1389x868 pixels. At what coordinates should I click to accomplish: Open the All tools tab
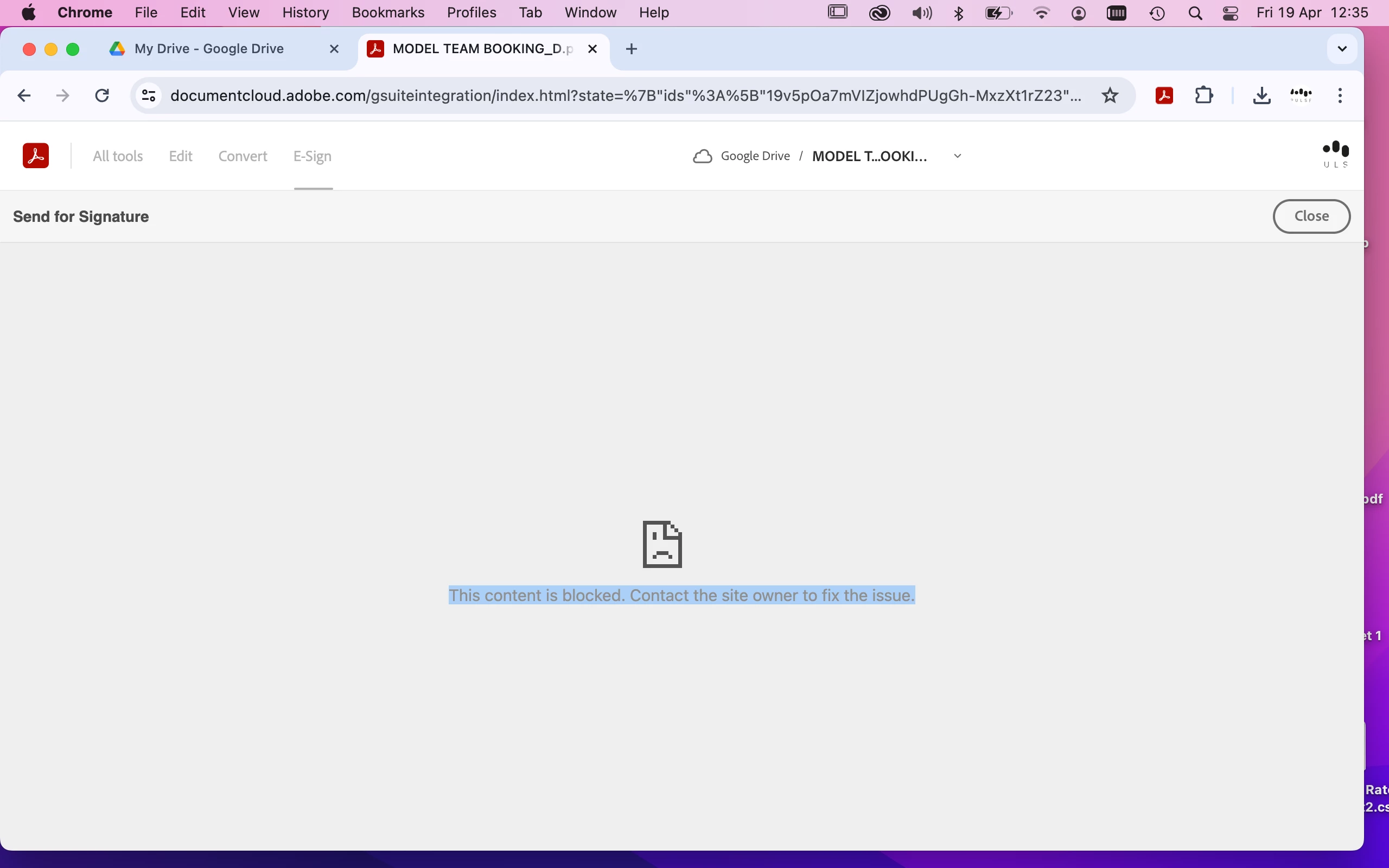(118, 156)
